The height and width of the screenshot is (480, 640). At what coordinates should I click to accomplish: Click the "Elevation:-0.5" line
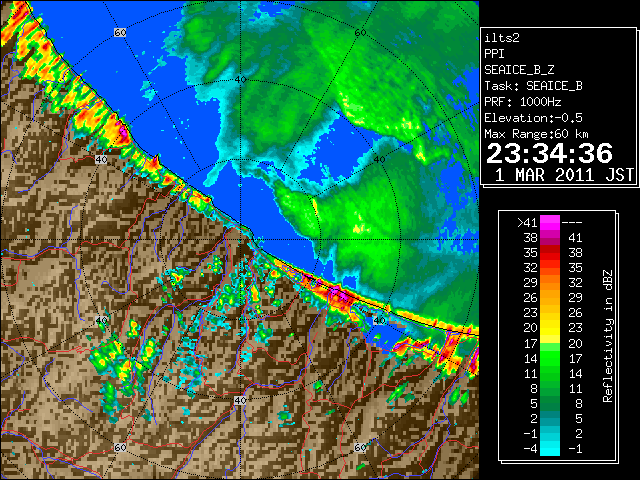point(533,118)
